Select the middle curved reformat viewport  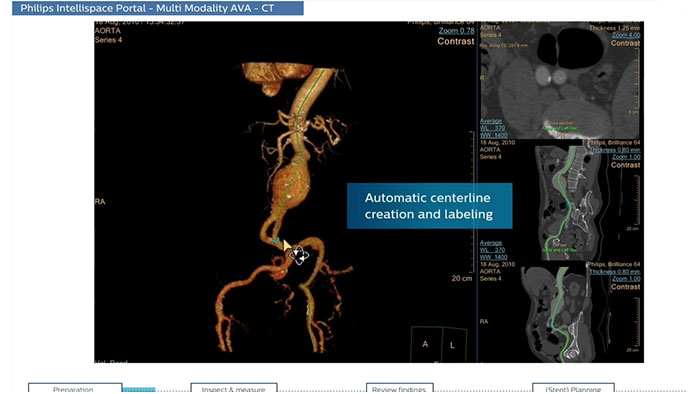[x=560, y=200]
